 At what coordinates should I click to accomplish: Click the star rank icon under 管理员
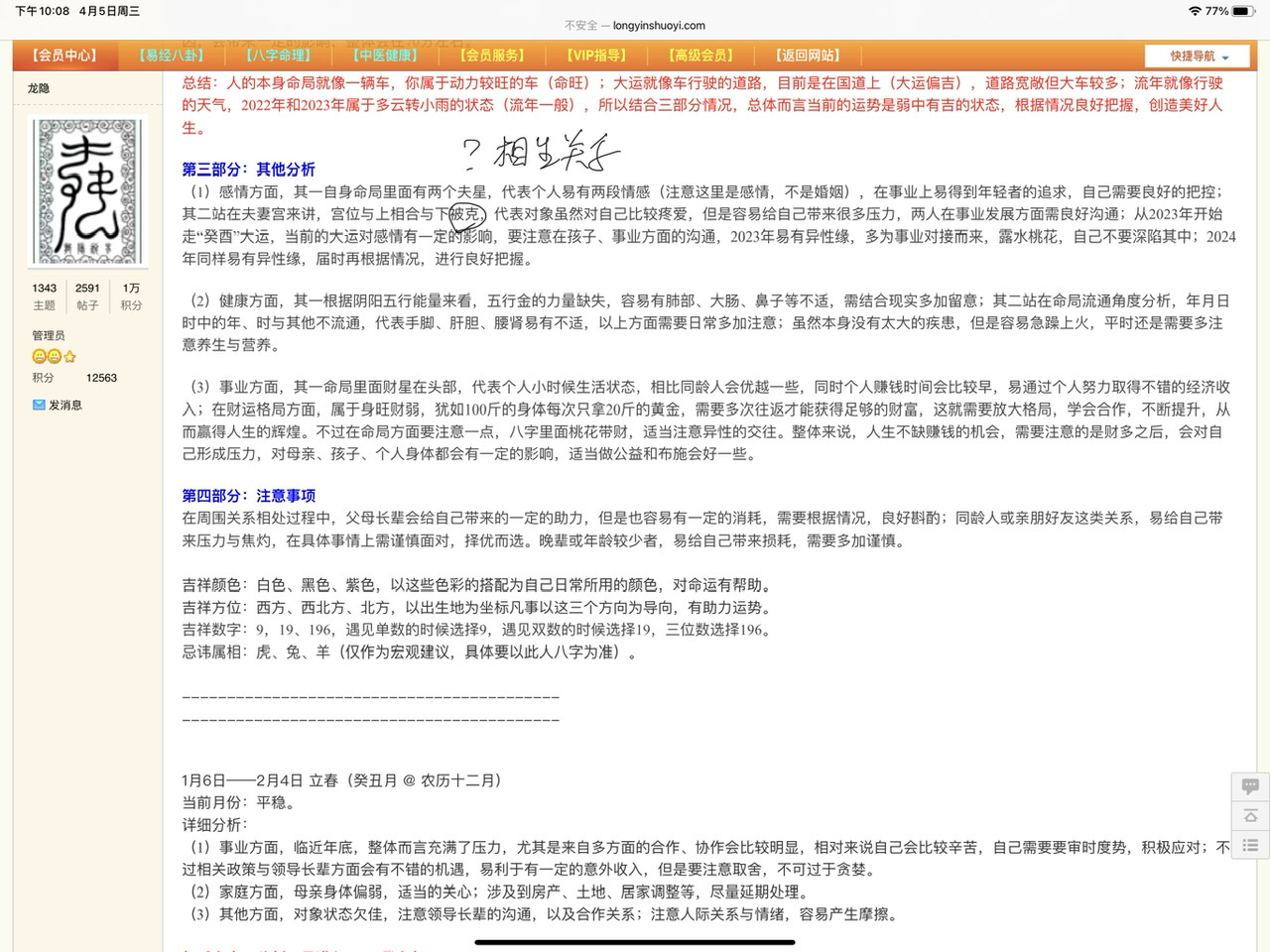click(69, 356)
